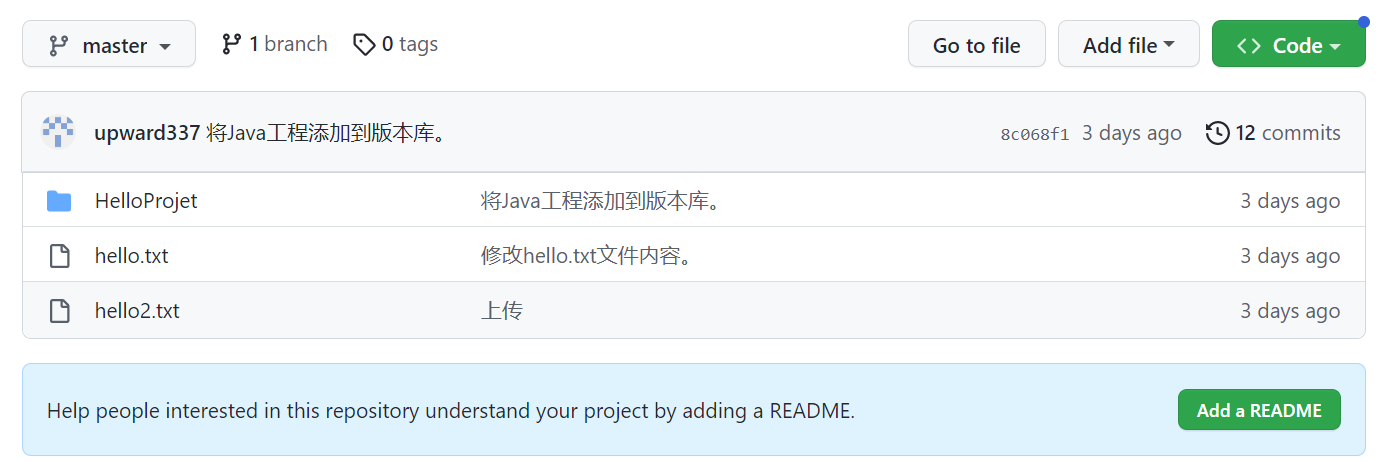Open the HelloProjet folder link
The height and width of the screenshot is (462, 1378).
pyautogui.click(x=146, y=201)
